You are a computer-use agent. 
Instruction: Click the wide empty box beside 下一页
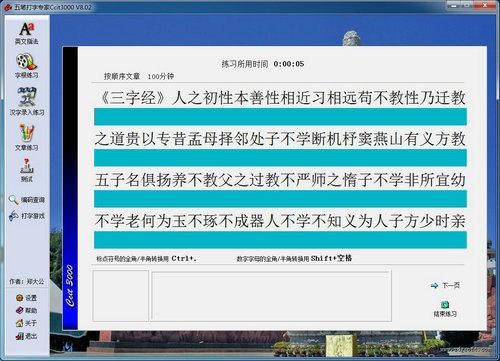[x=271, y=296]
